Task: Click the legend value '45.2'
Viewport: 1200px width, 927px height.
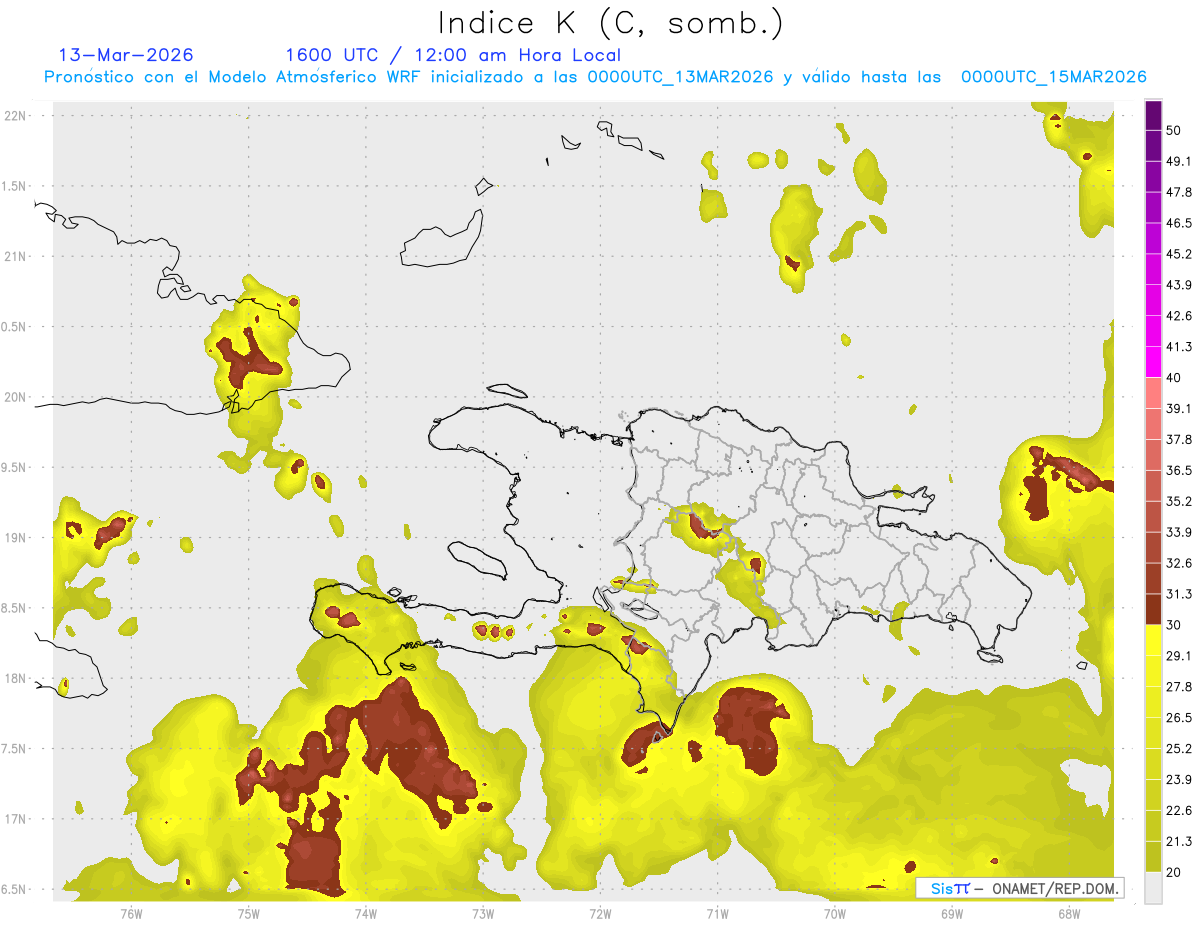Action: (x=1179, y=254)
